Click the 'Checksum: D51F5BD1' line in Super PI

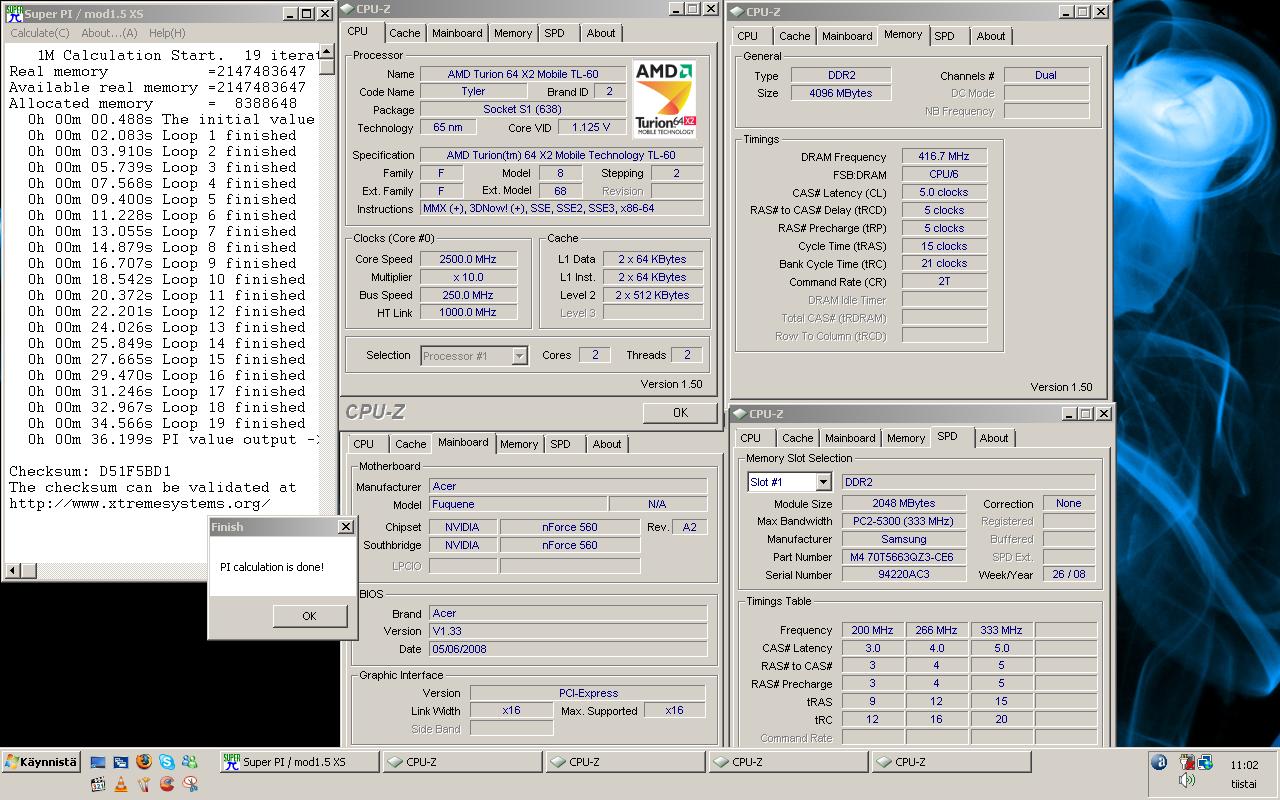click(x=90, y=471)
